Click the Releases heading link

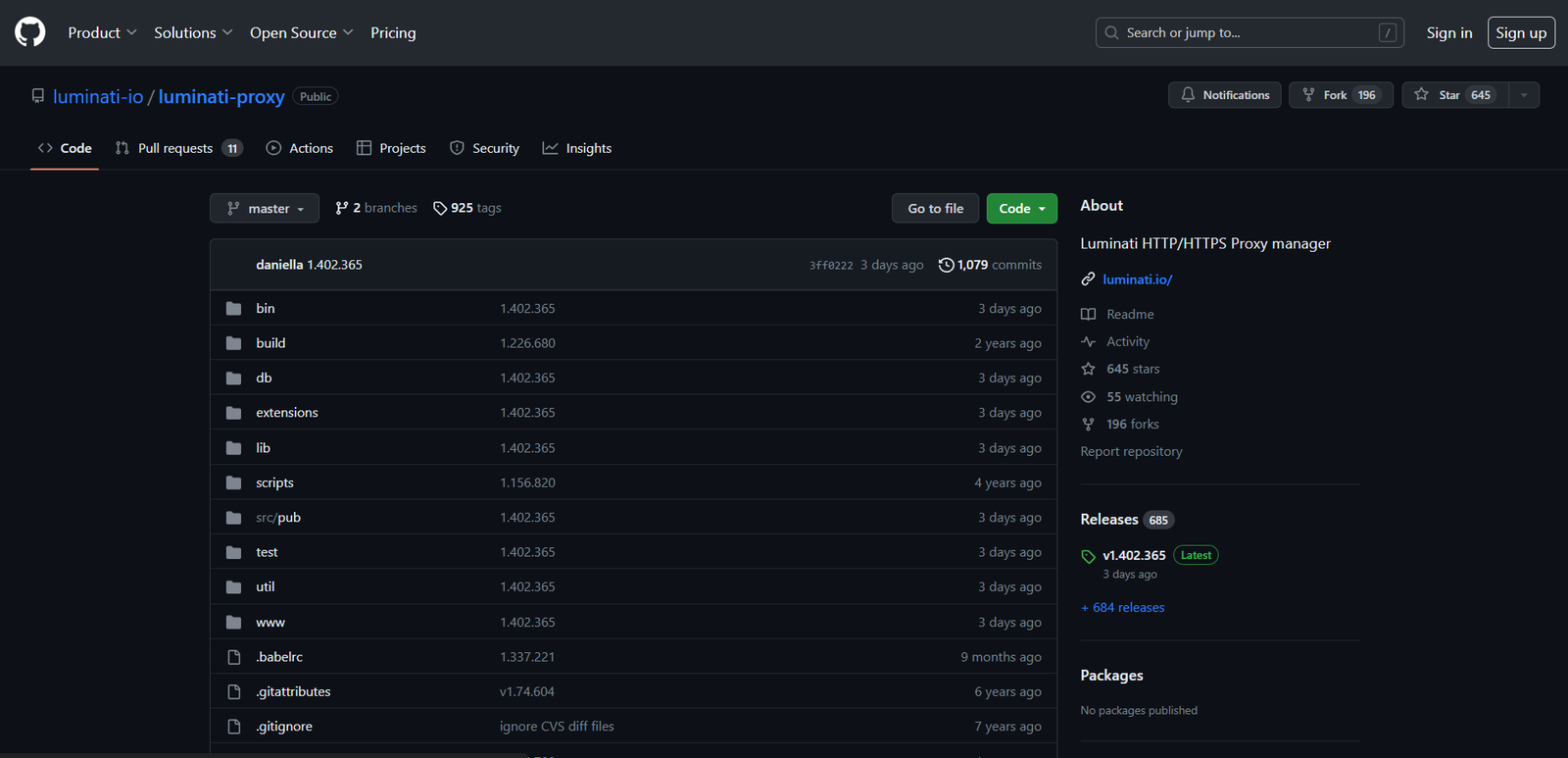[1109, 520]
